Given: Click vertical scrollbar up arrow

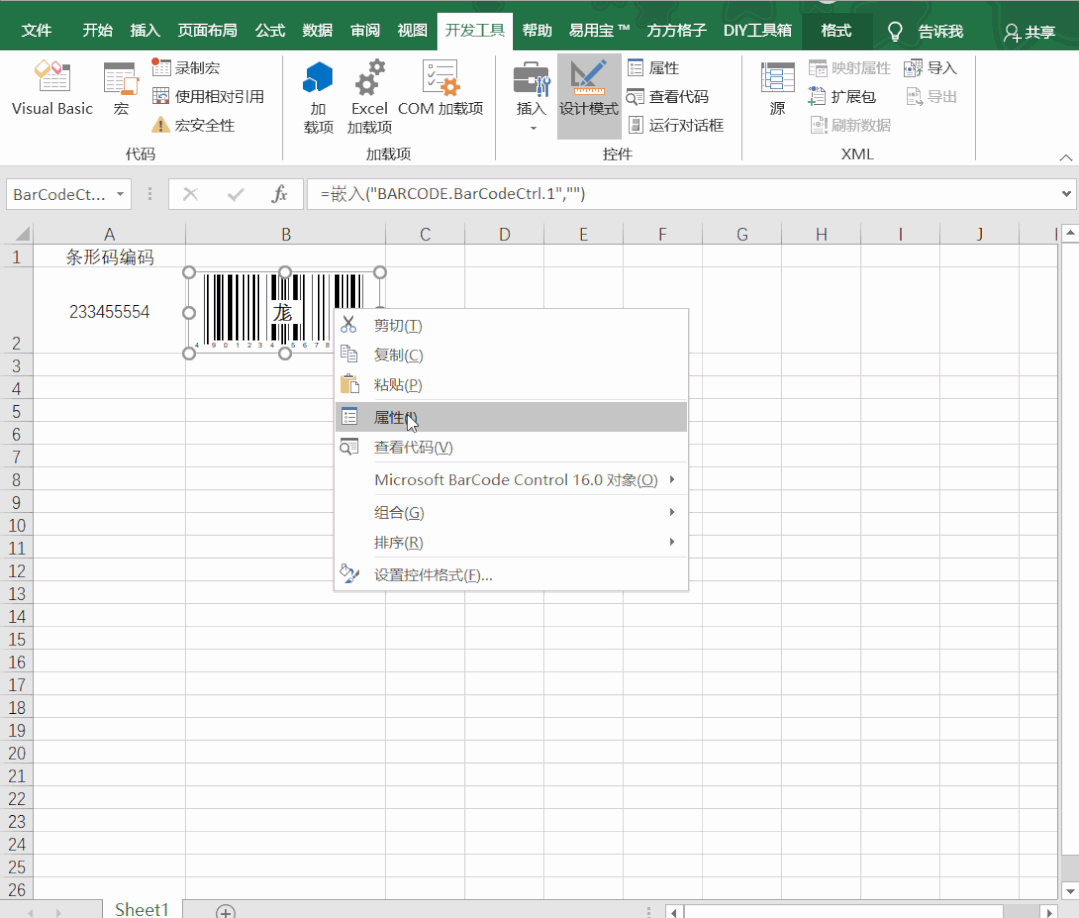Looking at the screenshot, I should pos(1070,233).
